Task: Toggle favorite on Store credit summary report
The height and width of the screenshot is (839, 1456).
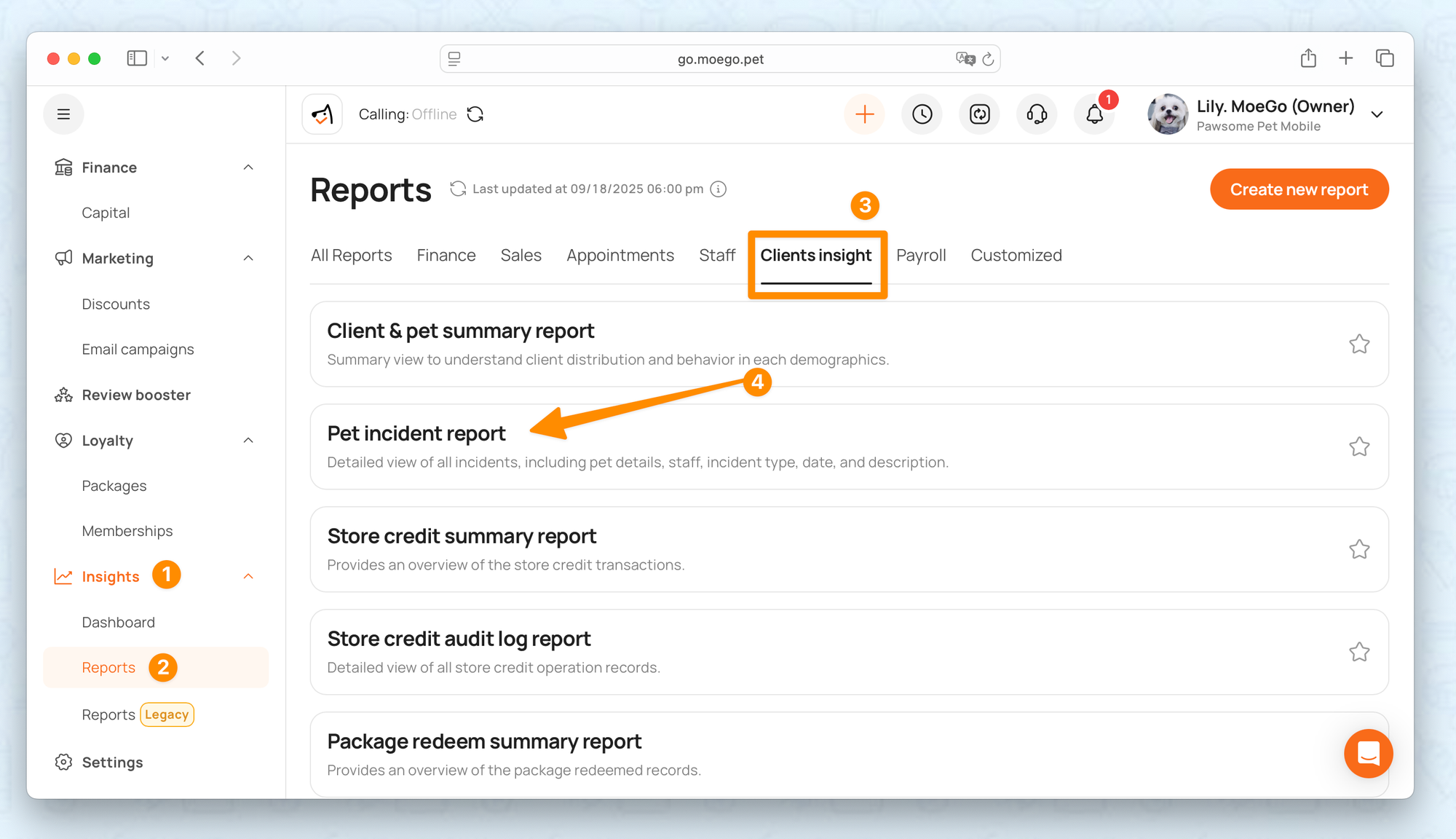Action: click(1358, 549)
